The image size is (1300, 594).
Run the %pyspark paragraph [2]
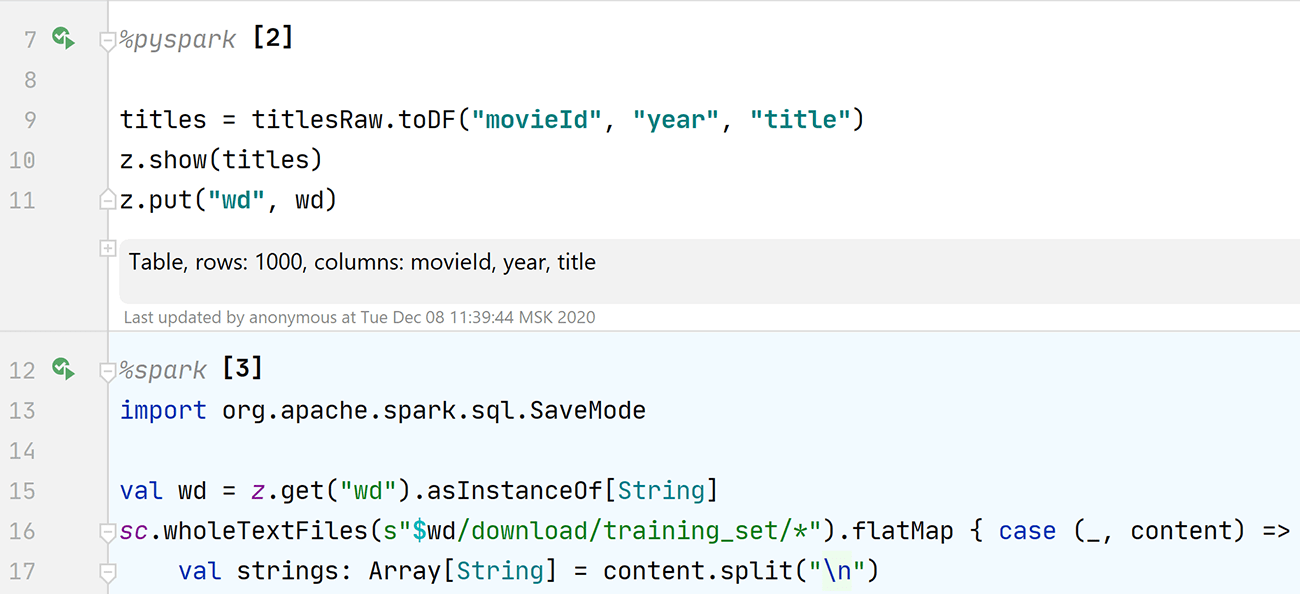(x=64, y=39)
